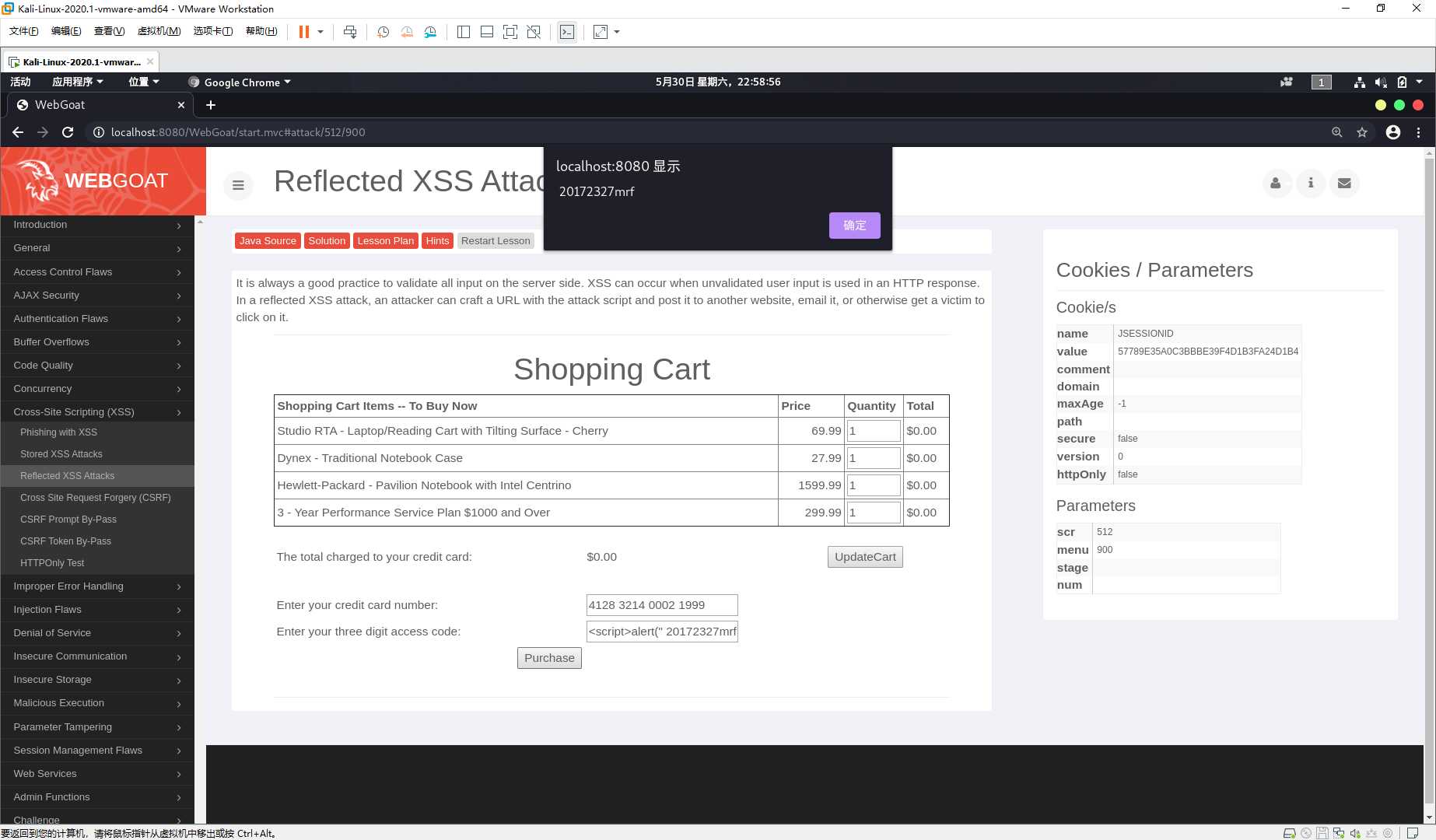Viewport: 1436px width, 840px height.
Task: Open the 选项卡(T) menu
Action: click(213, 31)
